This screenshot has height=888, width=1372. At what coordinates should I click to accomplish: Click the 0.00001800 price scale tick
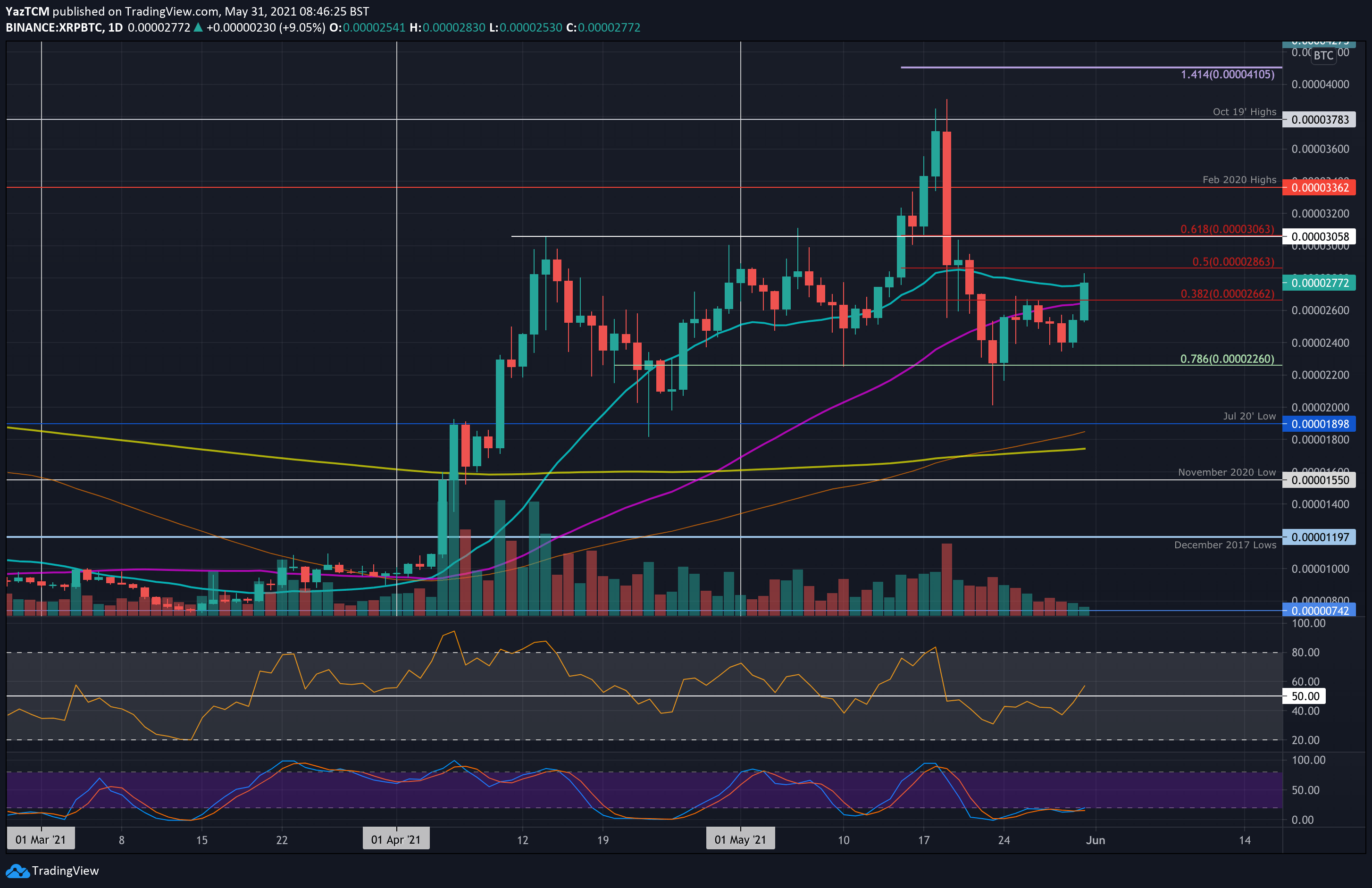(1320, 439)
